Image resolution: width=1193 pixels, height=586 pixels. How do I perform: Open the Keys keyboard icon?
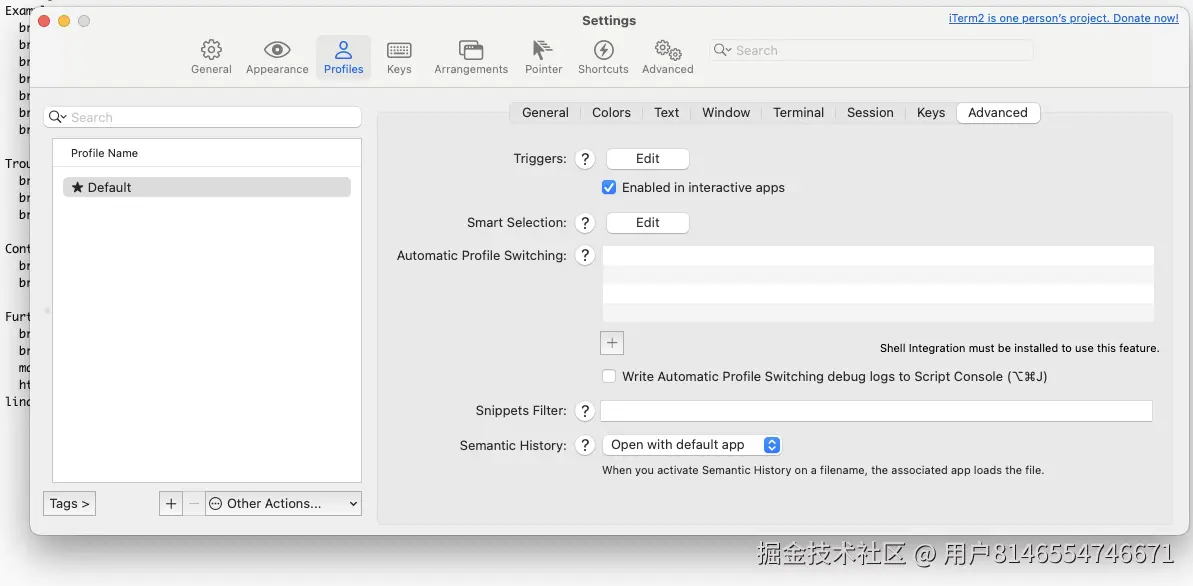(399, 50)
